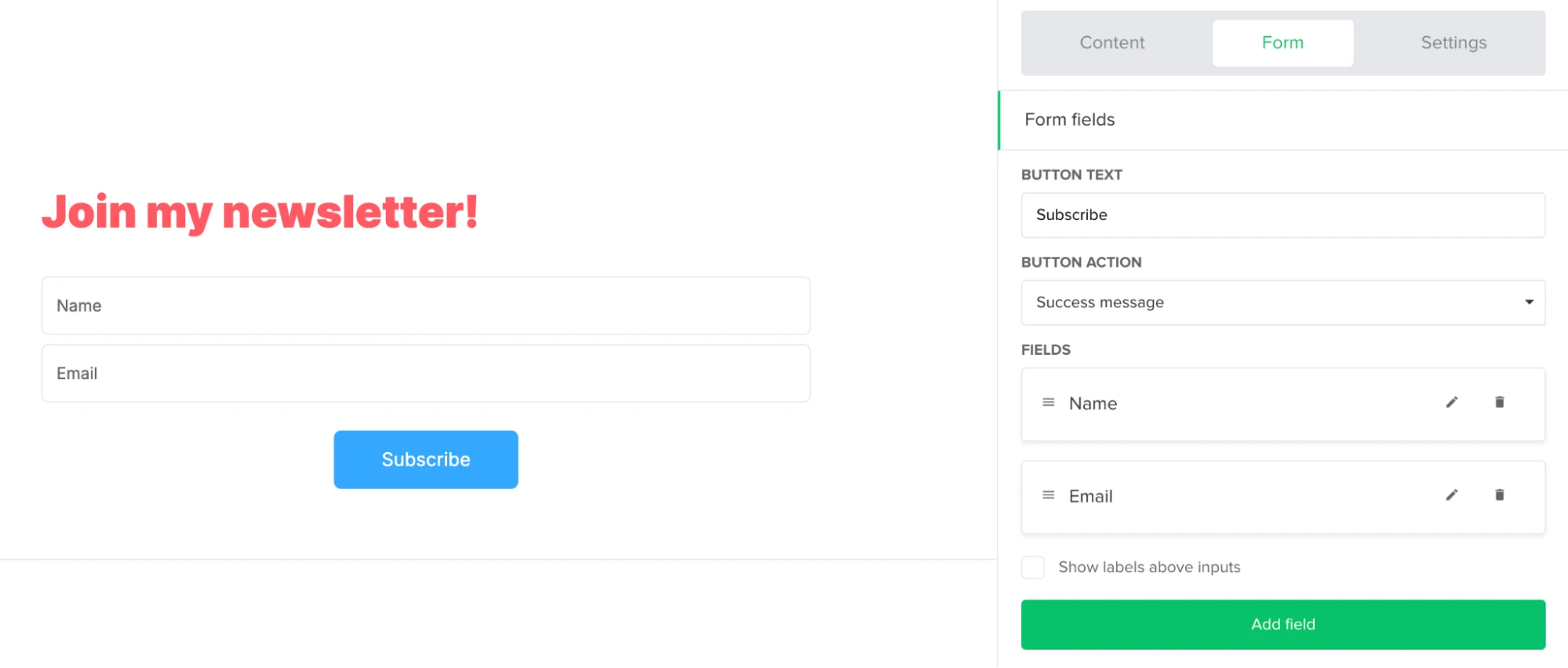This screenshot has height=668, width=1568.
Task: Click the dropdown arrow beside Success message
Action: (1529, 302)
